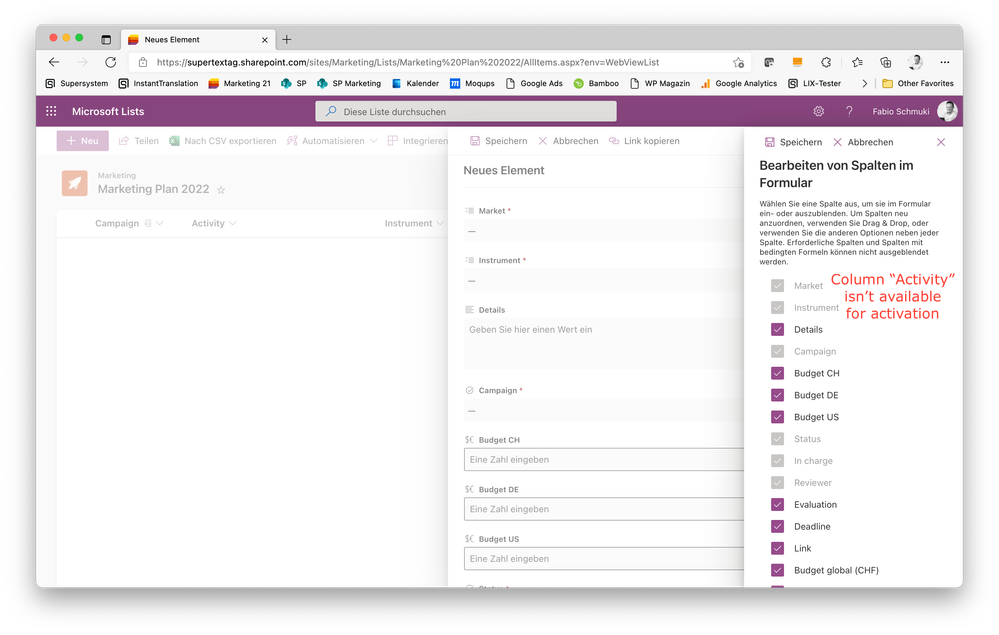Screen dimensions: 999x635
Task: Click the Marketing site link above the list title
Action: 117,175
